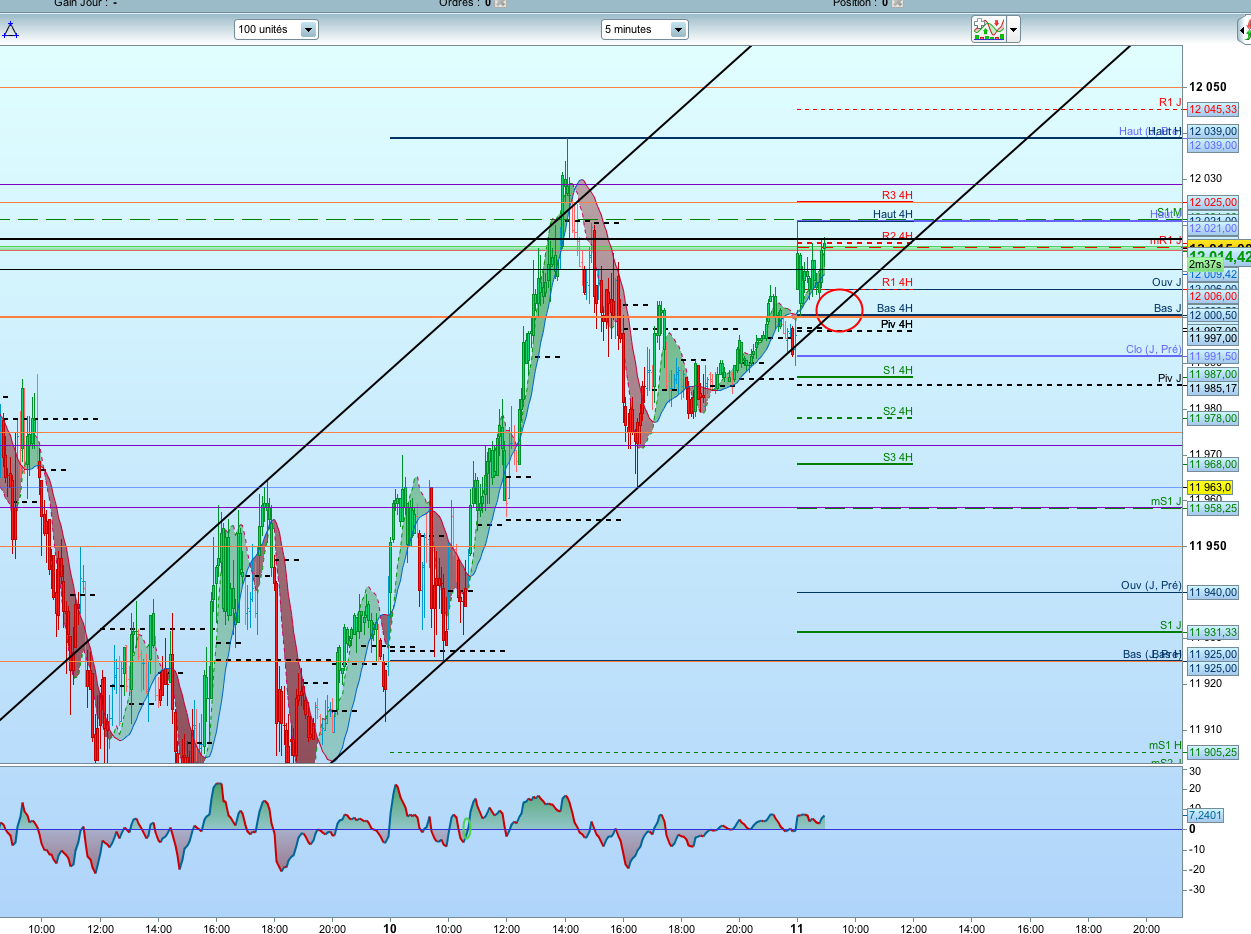Click the chart indicators icon button

(988, 29)
